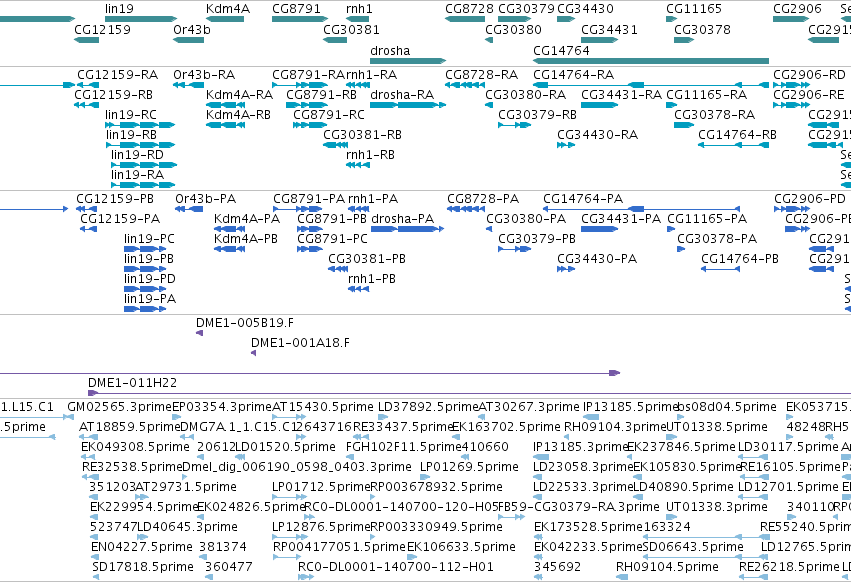The height and width of the screenshot is (582, 851).
Task: Select the CG30381 gene label
Action: click(351, 29)
